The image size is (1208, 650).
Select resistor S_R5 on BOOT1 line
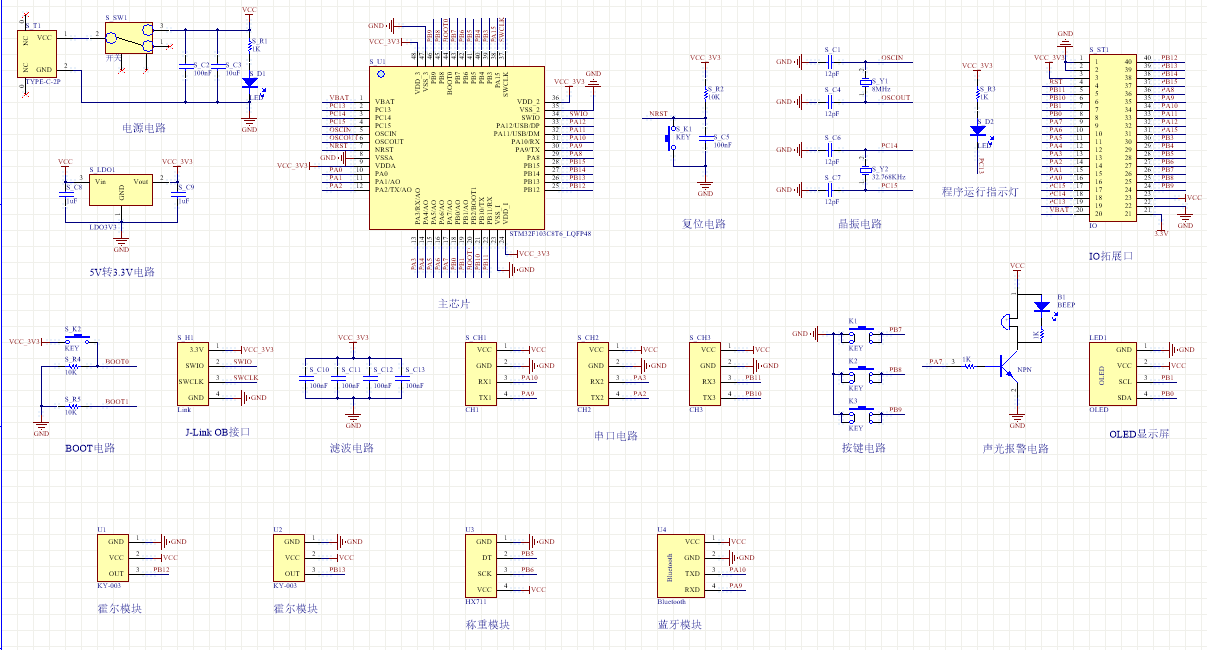72,406
